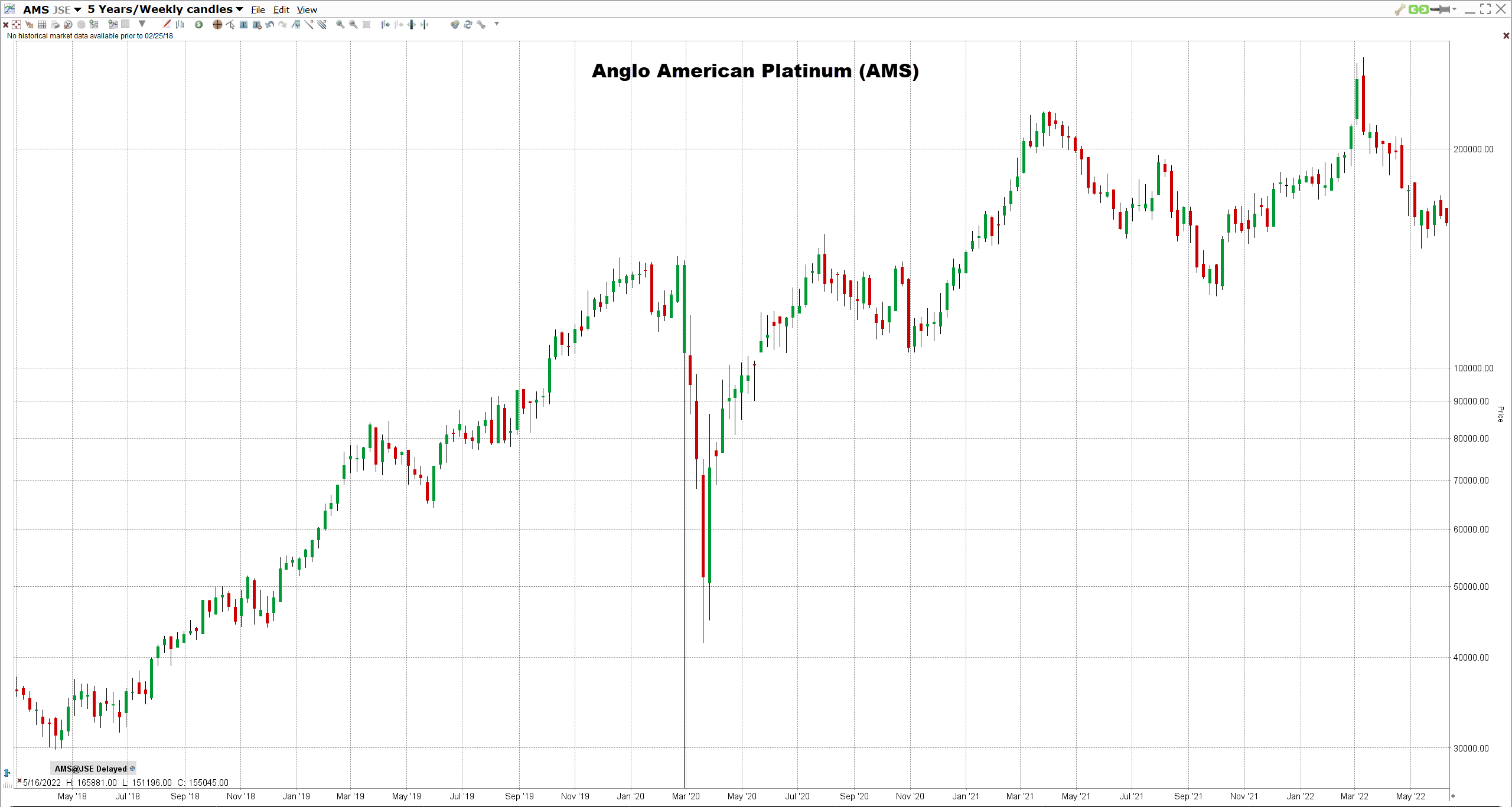Click the title bar gold wrench icon
The height and width of the screenshot is (807, 1512).
click(1400, 9)
